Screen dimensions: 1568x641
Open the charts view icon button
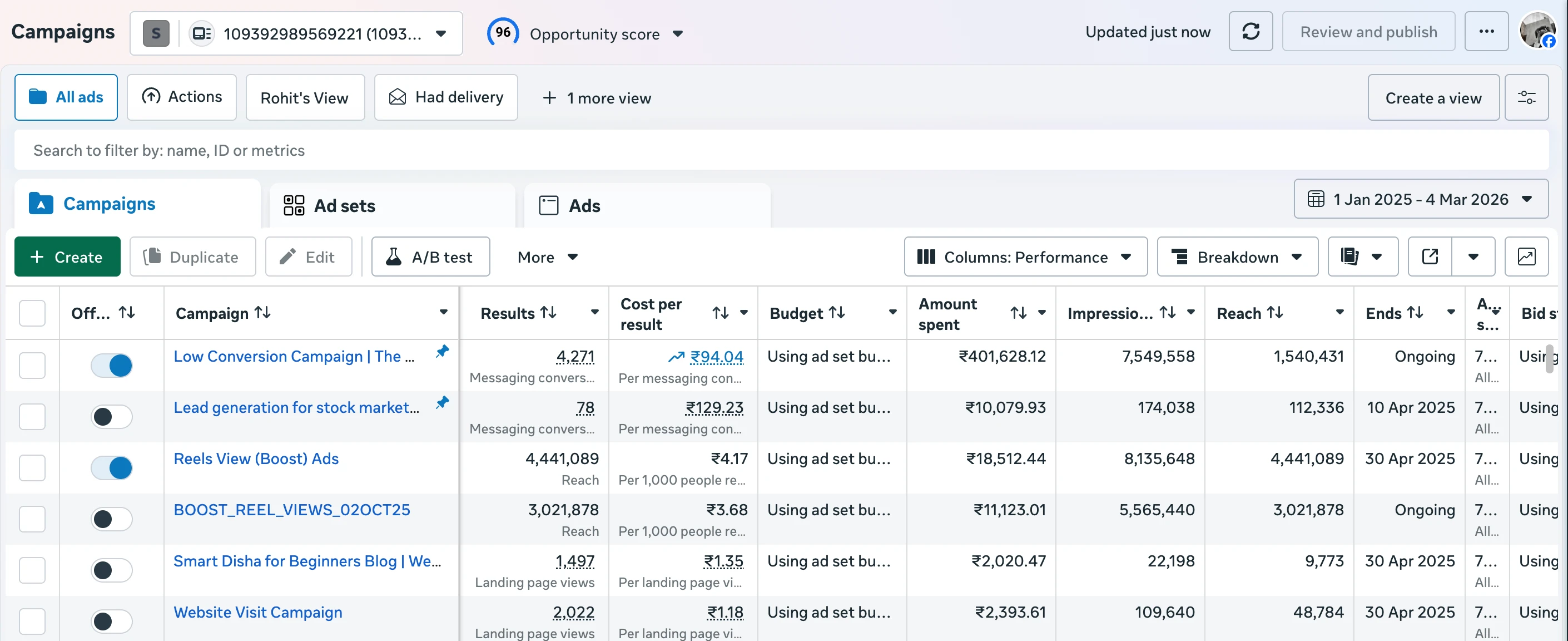coord(1526,257)
